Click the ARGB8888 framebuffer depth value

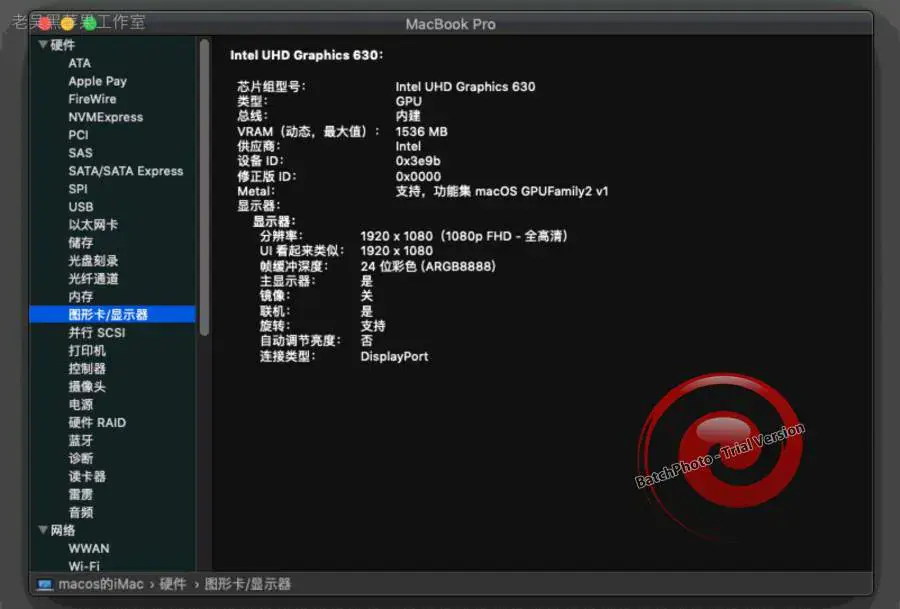point(428,266)
